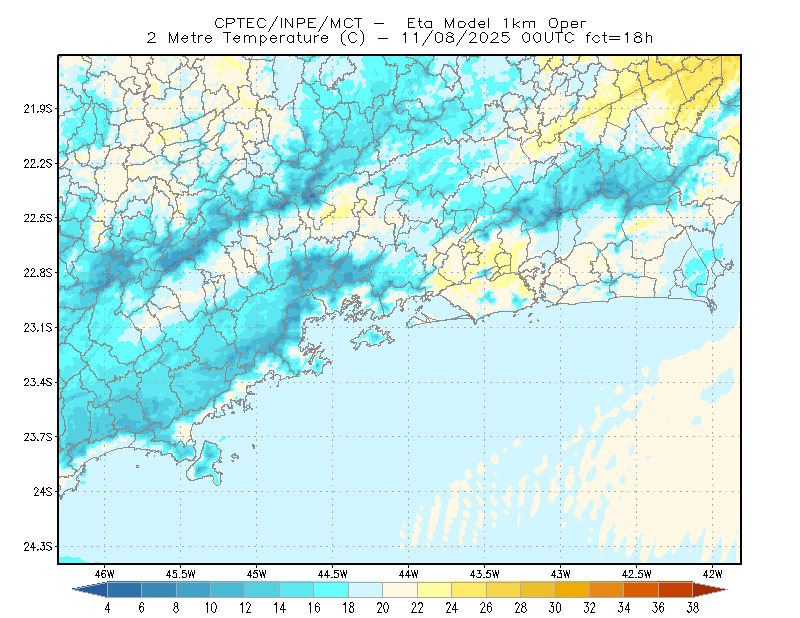Screen dimensions: 800x618
Task: Click the 44W longitude axis label
Action: (x=409, y=574)
